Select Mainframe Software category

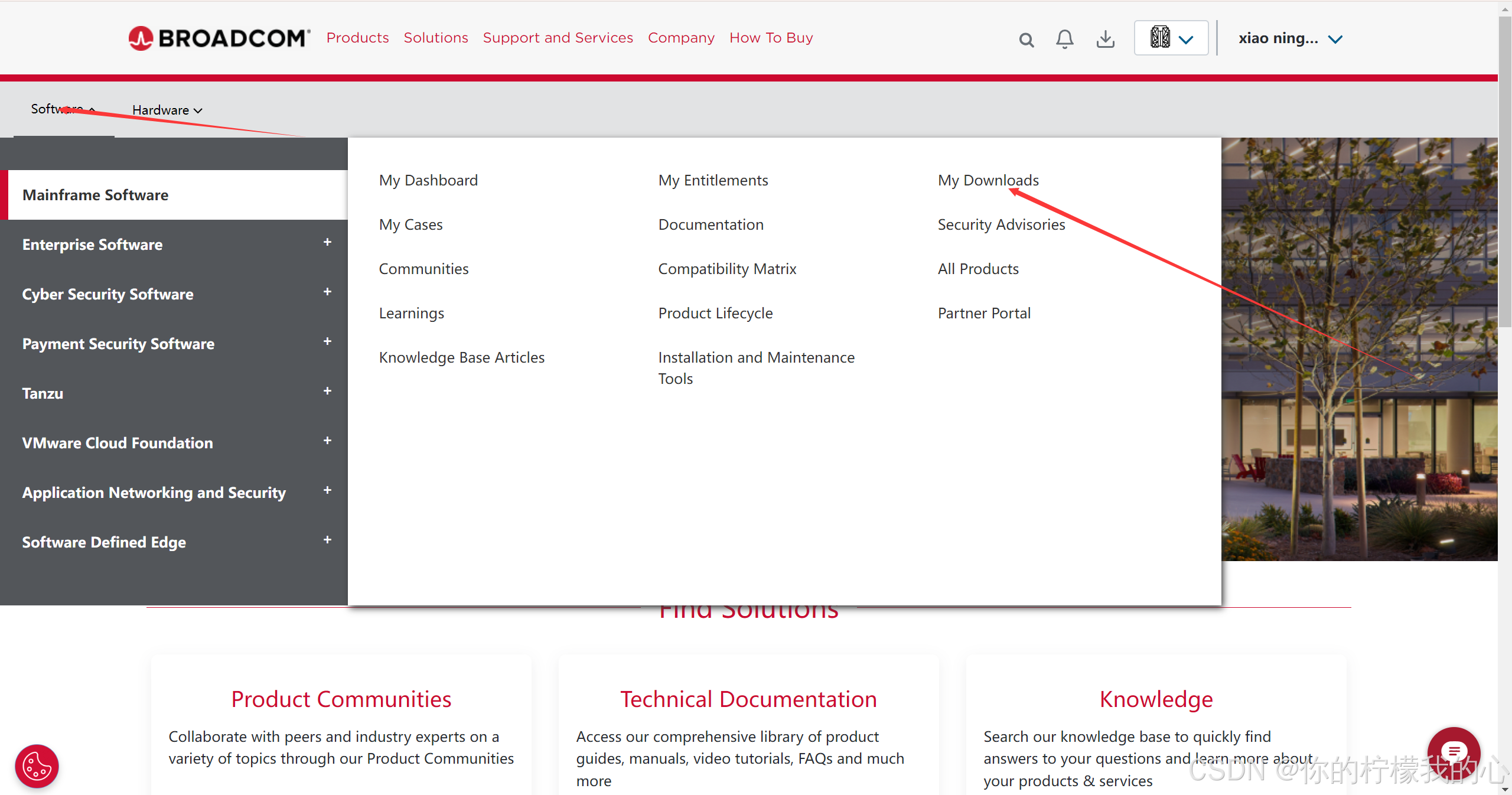coord(174,195)
